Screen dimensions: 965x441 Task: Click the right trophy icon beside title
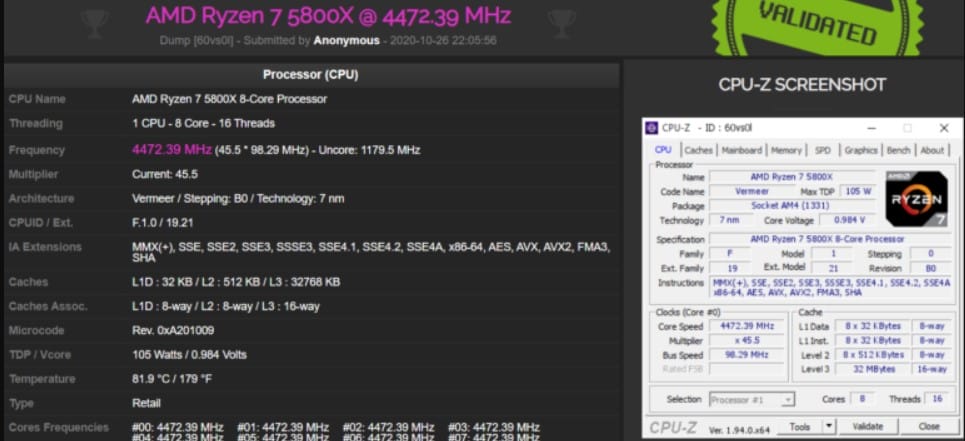(x=561, y=22)
